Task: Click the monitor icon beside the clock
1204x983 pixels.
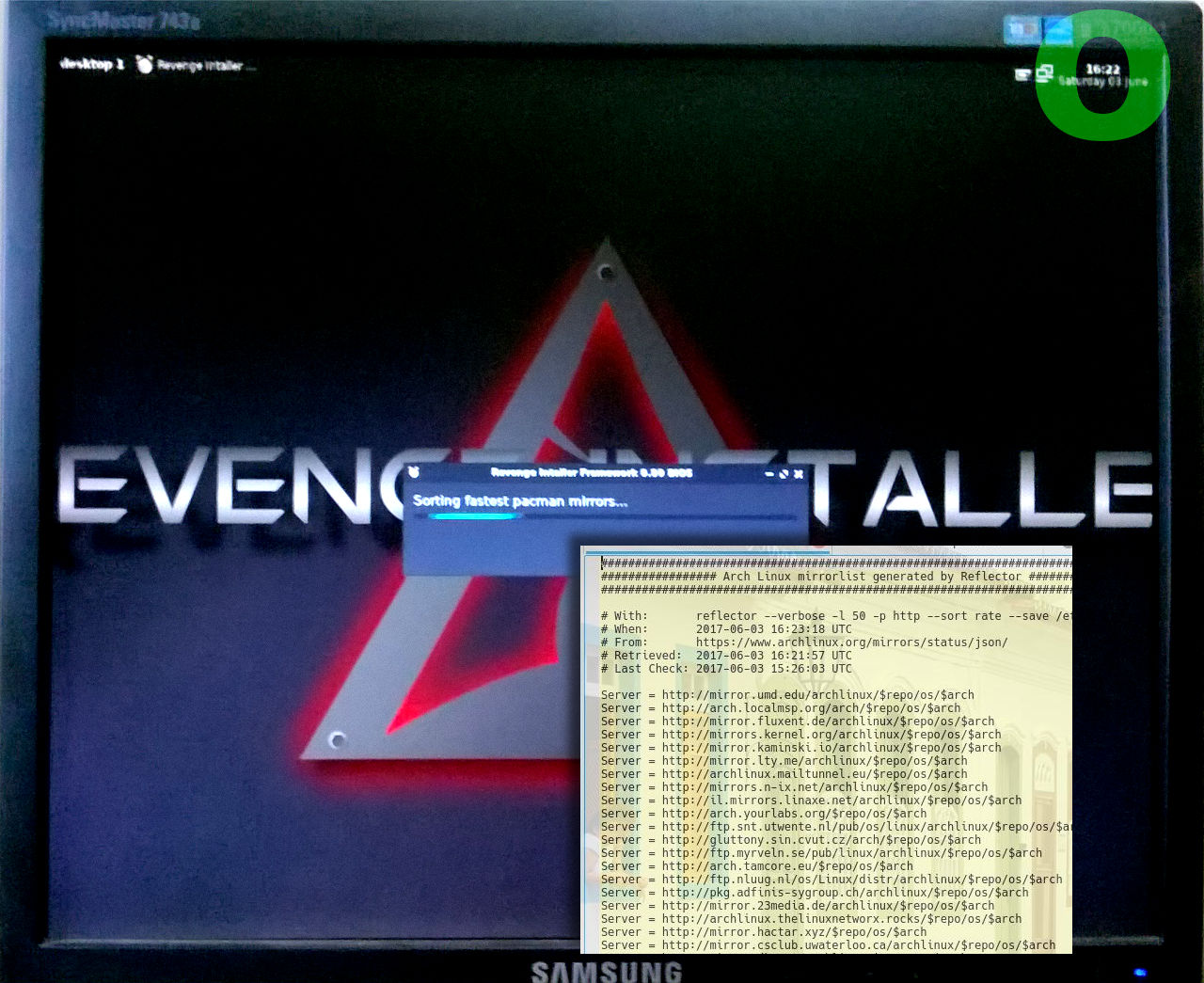Action: (1044, 71)
